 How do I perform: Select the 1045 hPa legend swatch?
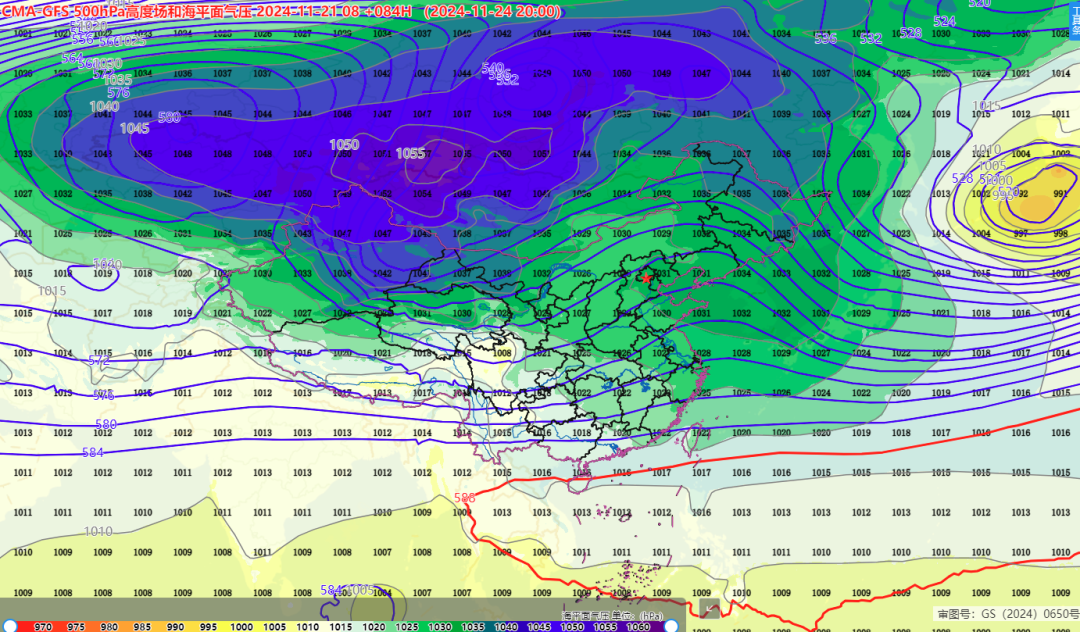(x=538, y=626)
